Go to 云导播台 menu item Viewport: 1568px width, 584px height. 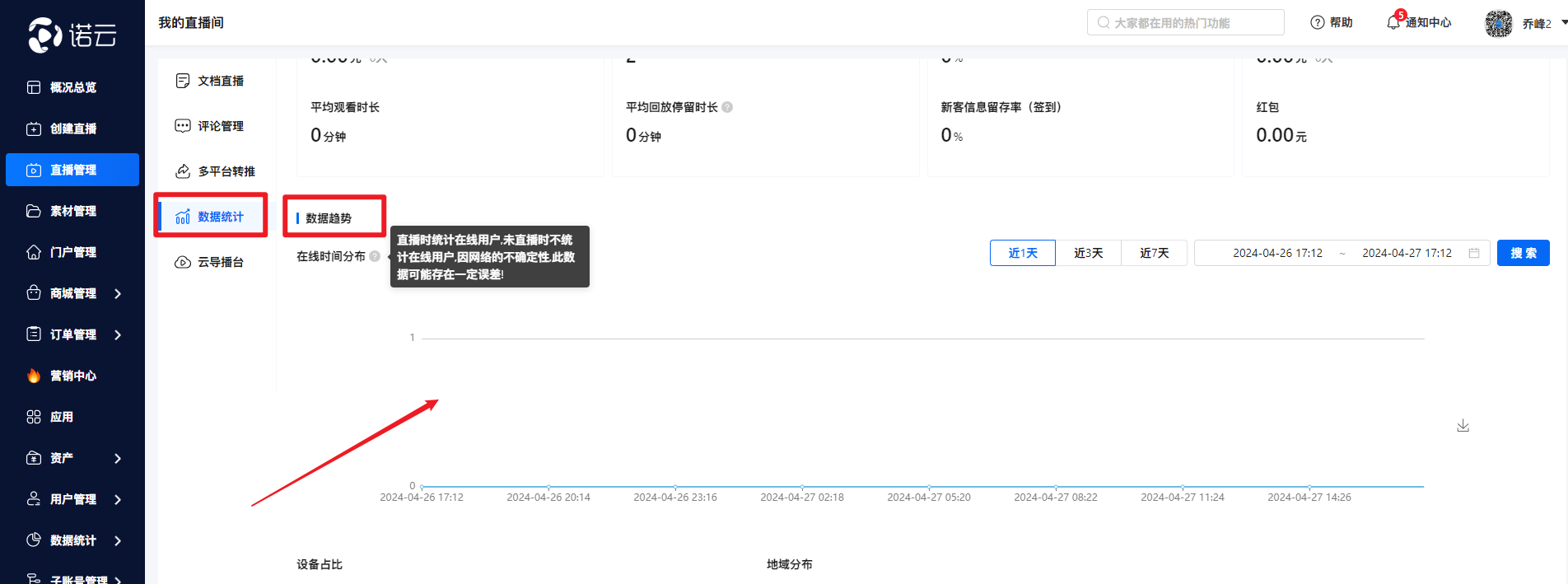220,262
